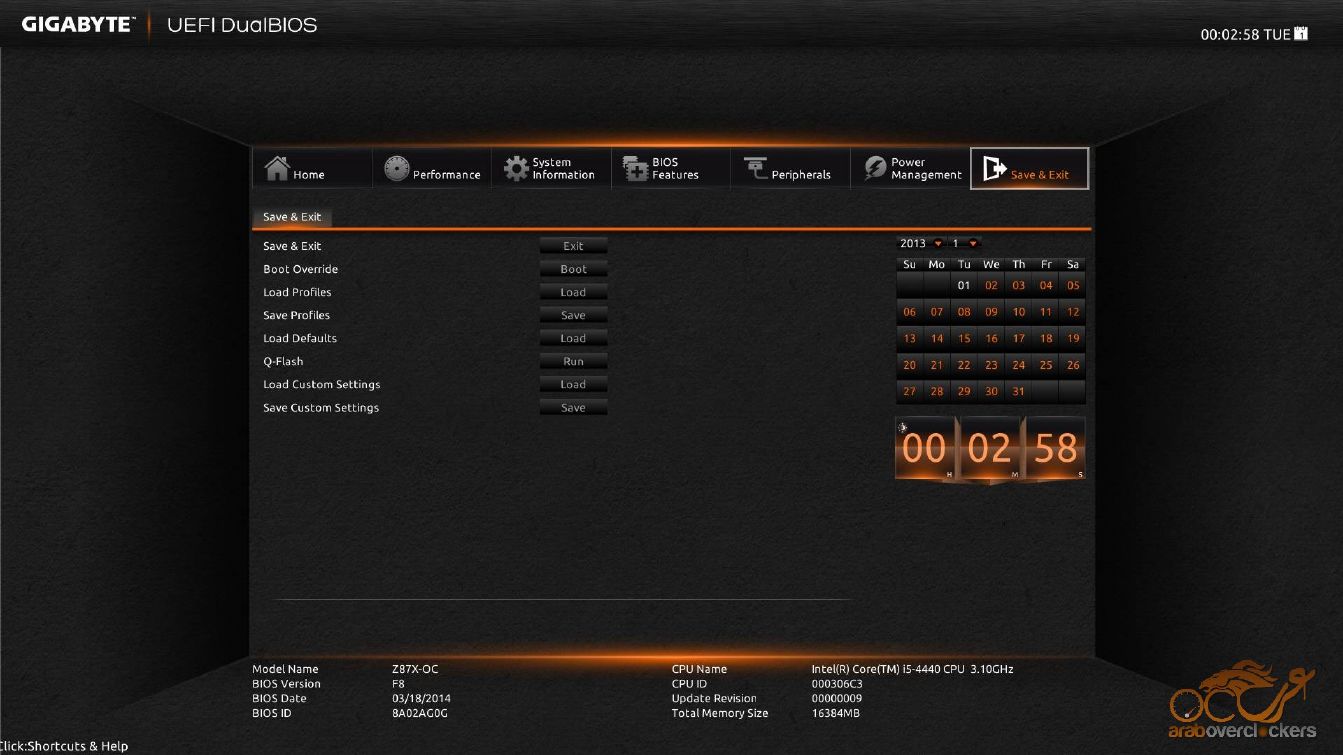Load defaults using the Load button
Viewport: 1343px width, 755px height.
(573, 338)
